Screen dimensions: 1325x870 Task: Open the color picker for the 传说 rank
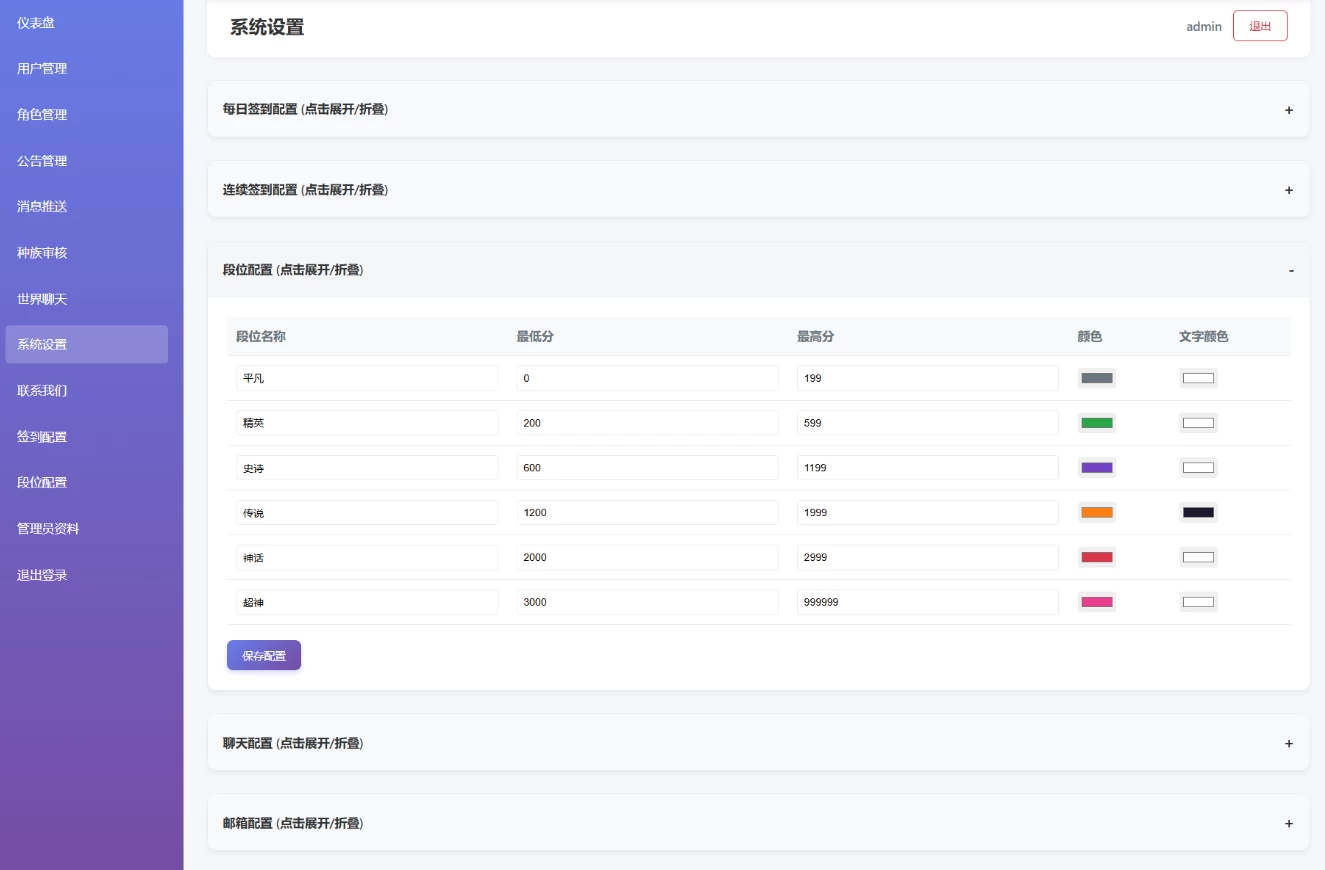click(x=1096, y=512)
